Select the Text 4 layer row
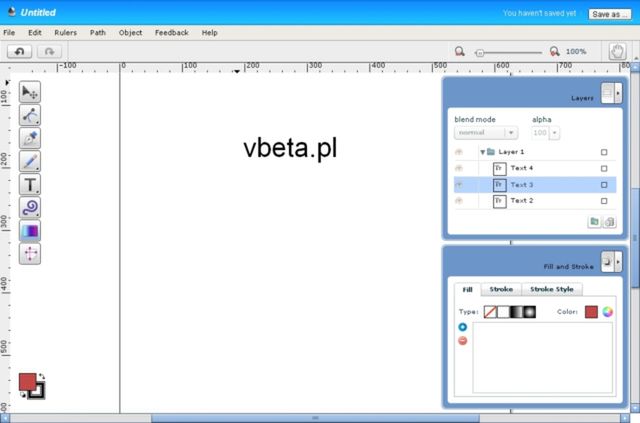This screenshot has width=640, height=423. click(x=535, y=168)
